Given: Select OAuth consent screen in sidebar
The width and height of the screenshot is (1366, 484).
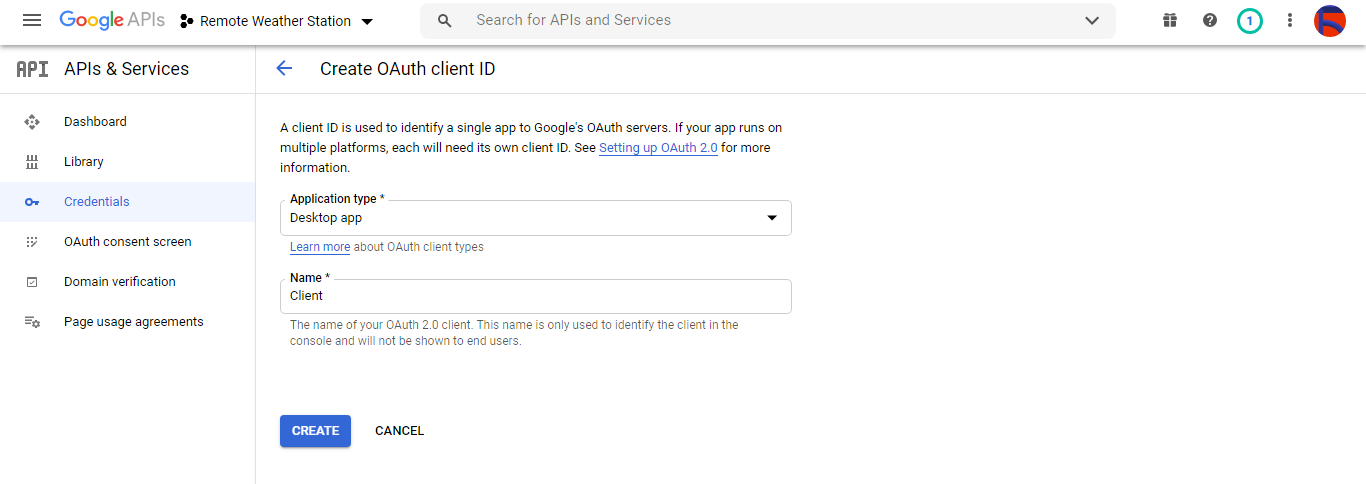Looking at the screenshot, I should [127, 242].
